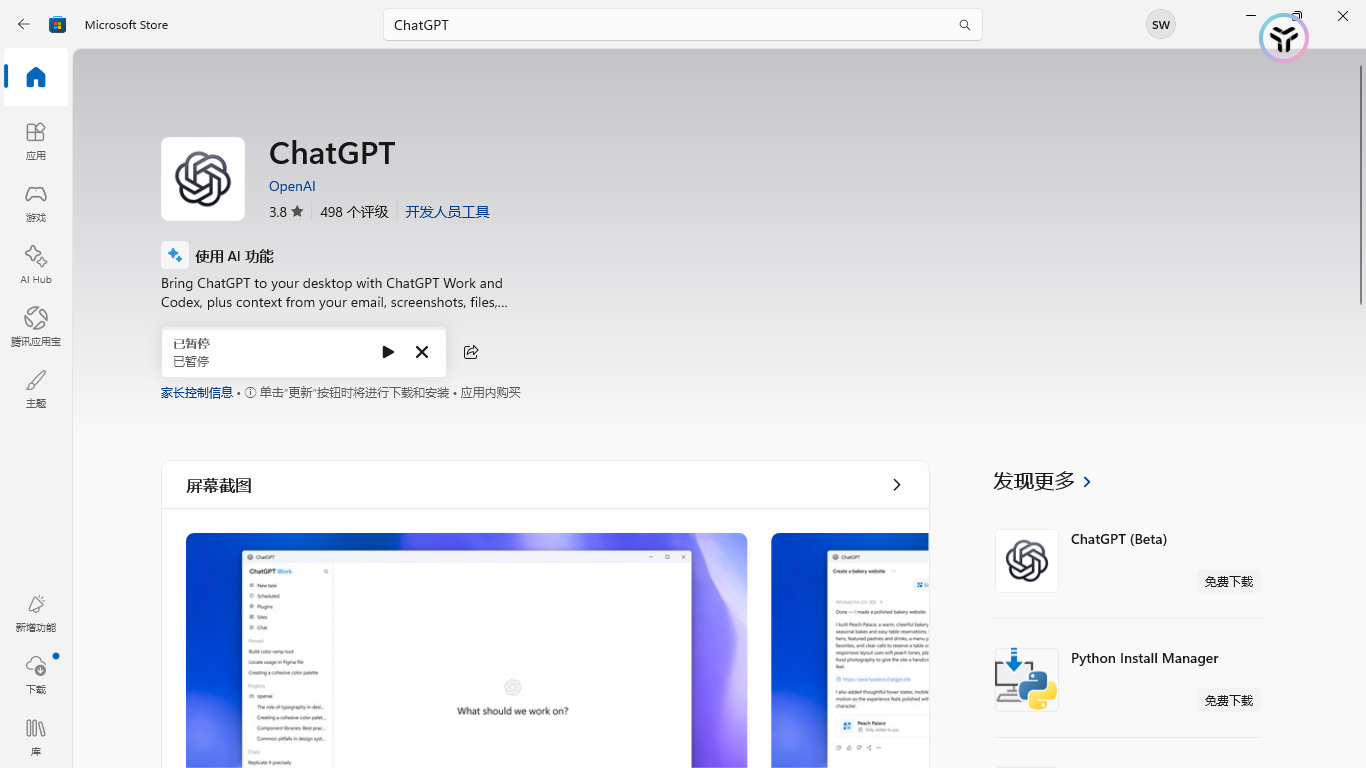The image size is (1366, 768).
Task: Open the Python Install Manager icon
Action: (x=1027, y=680)
